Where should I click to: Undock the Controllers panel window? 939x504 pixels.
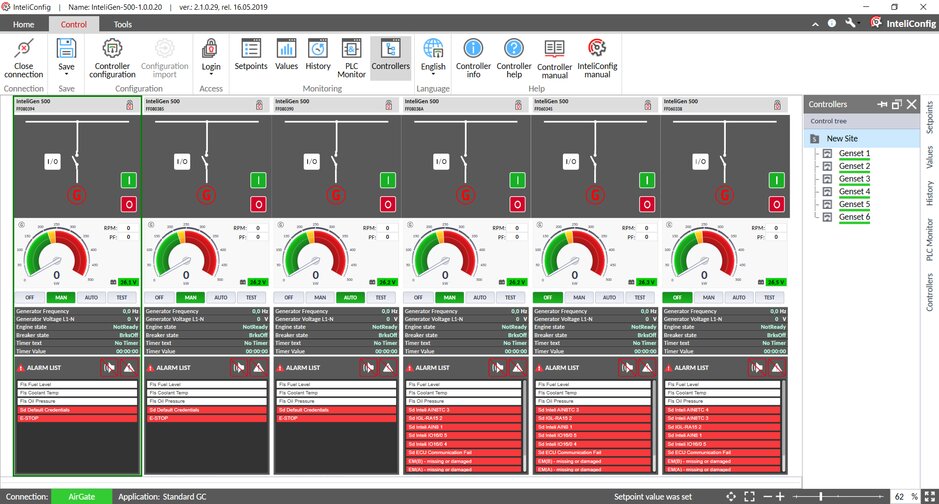(896, 104)
